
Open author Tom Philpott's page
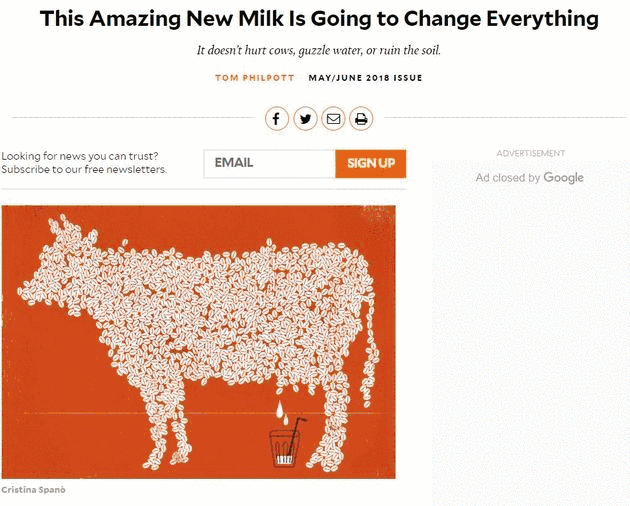(x=255, y=78)
